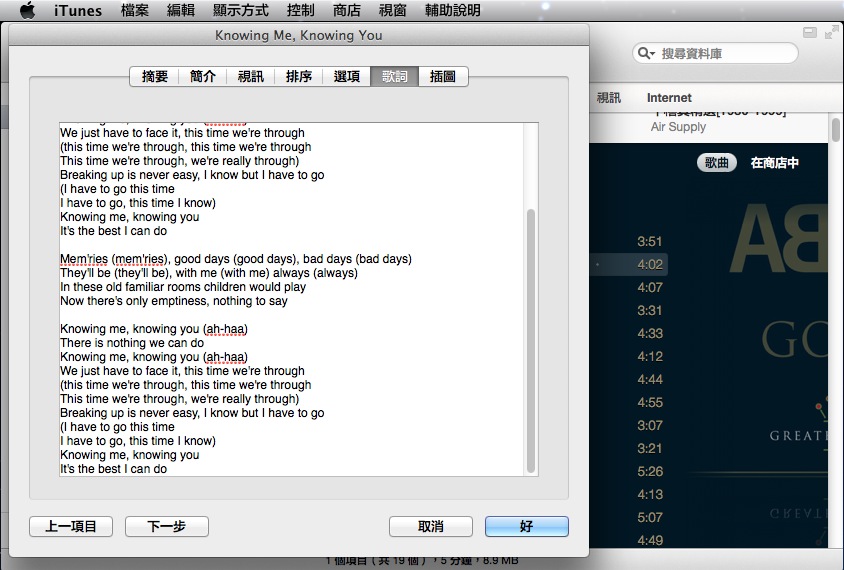
Task: Open the 商店 menu
Action: pos(347,10)
